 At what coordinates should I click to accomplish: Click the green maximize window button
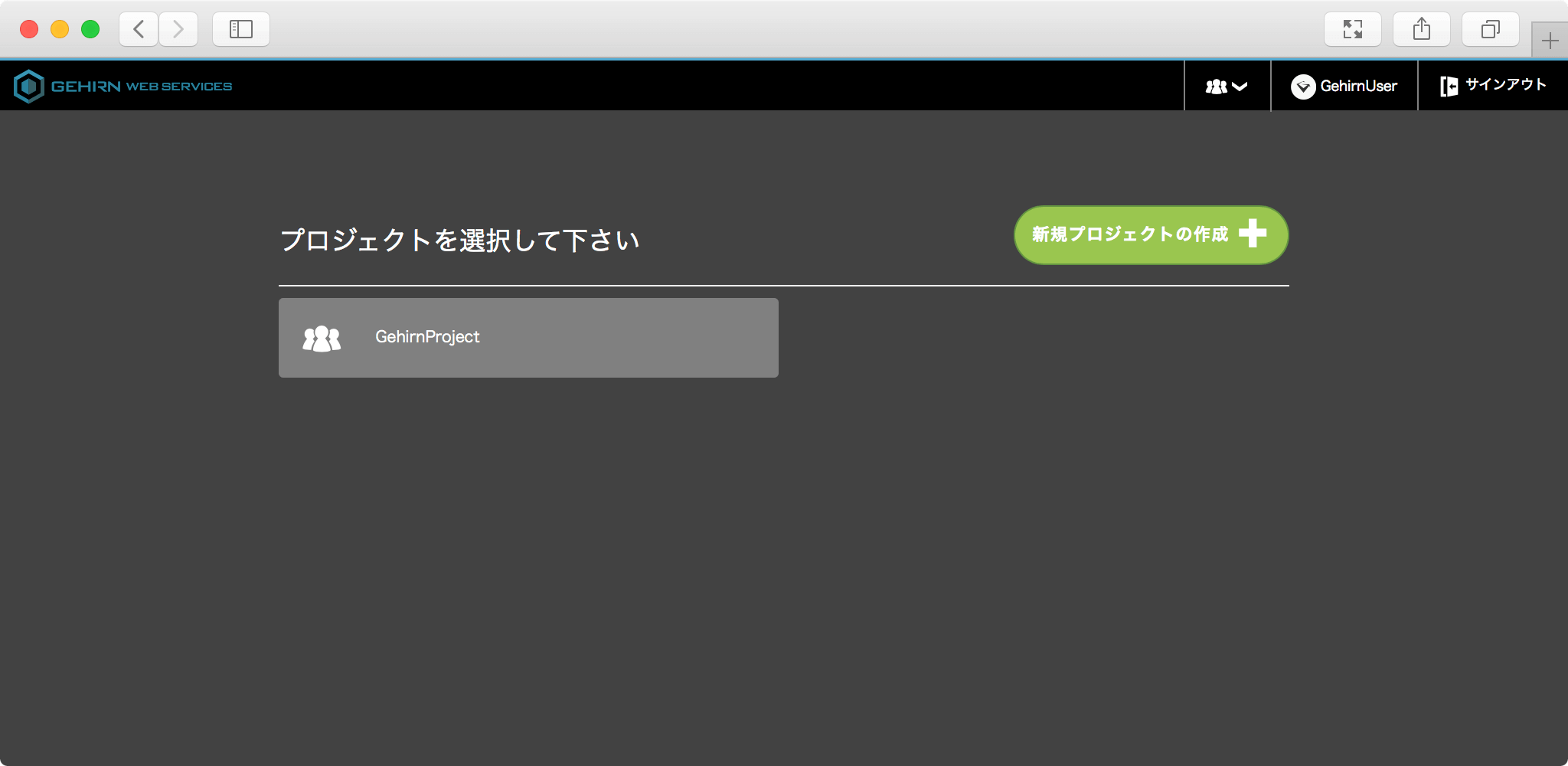click(x=90, y=29)
